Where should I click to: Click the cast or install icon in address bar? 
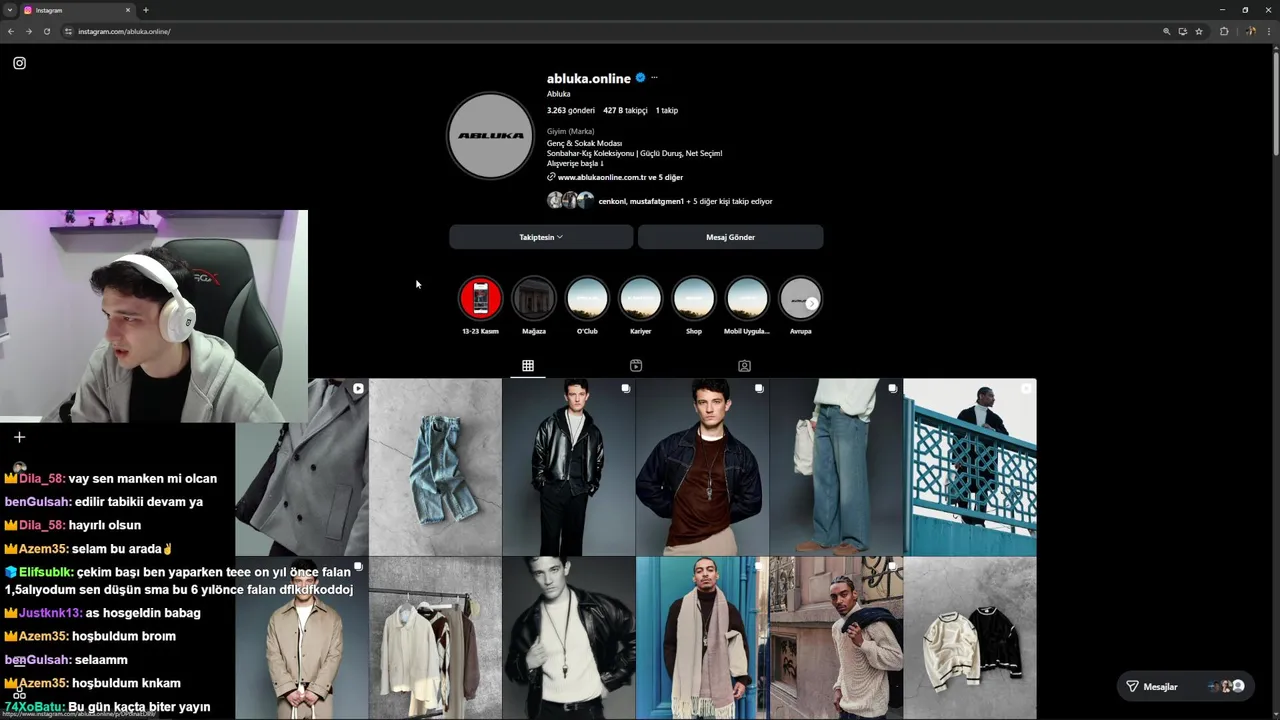tap(1182, 31)
